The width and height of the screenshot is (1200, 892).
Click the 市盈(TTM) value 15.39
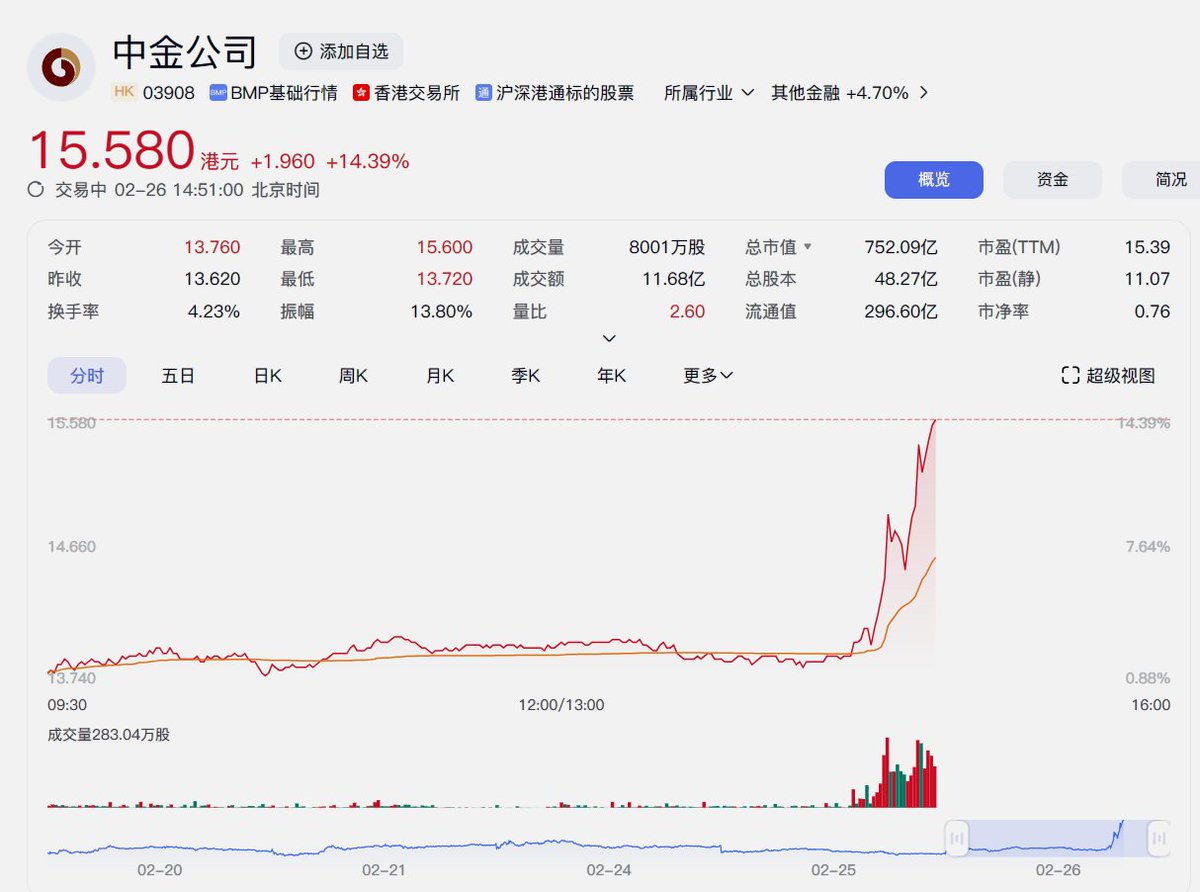click(x=1147, y=247)
